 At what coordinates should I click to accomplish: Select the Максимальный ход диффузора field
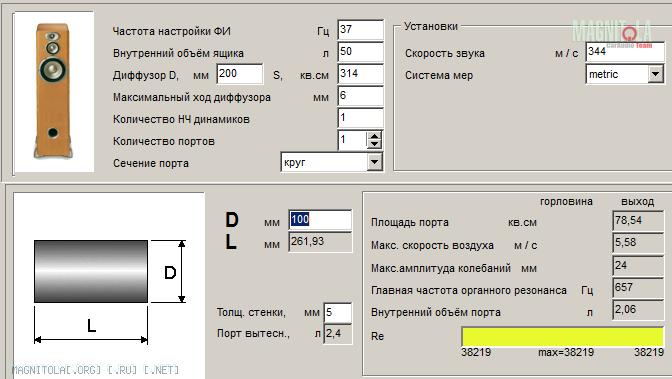[360, 96]
